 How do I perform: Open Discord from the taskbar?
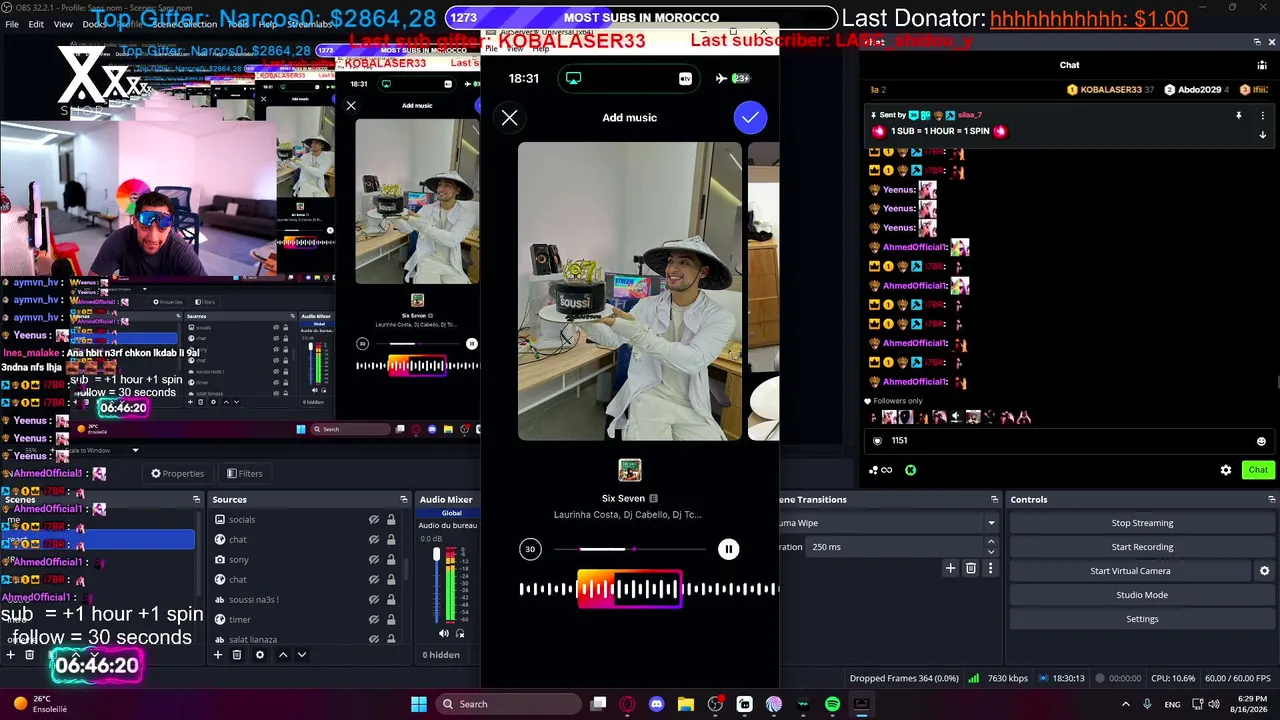(x=656, y=704)
